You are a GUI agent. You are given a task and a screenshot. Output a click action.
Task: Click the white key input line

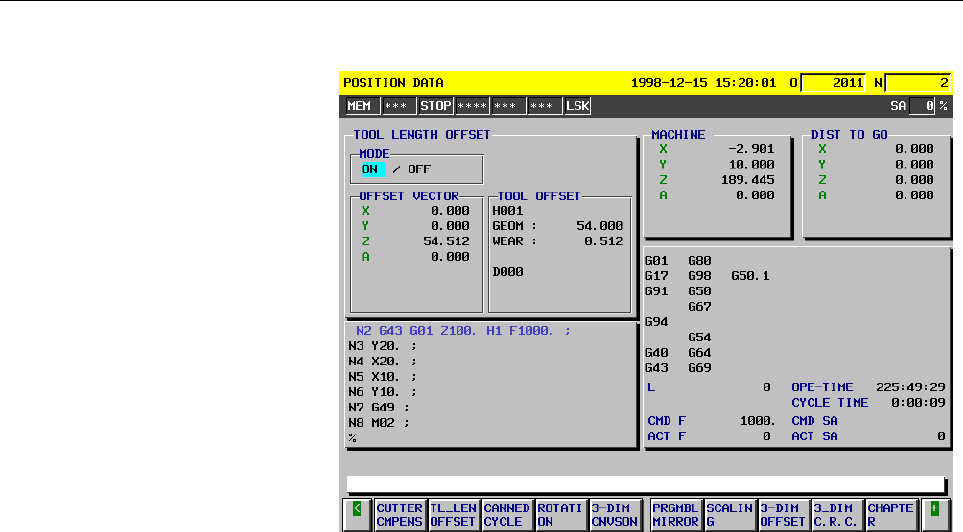645,484
